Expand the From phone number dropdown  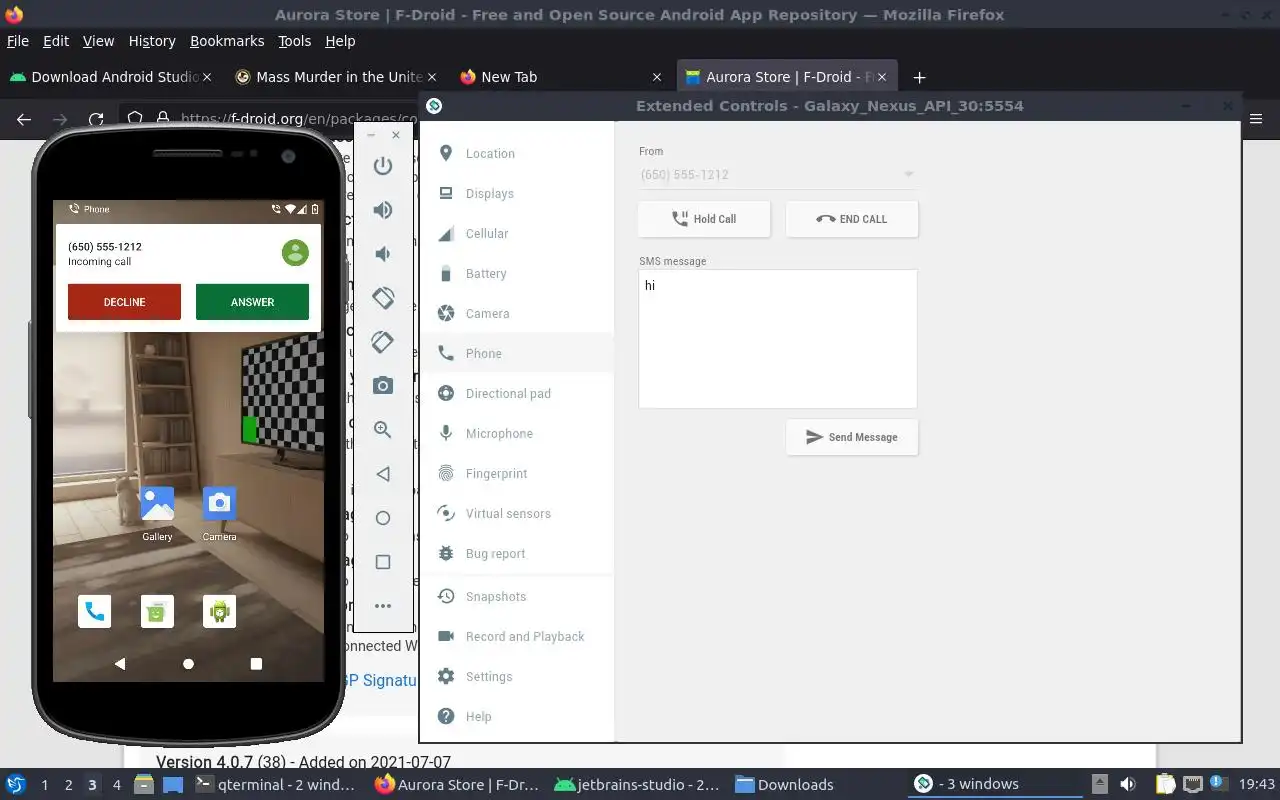coord(777,174)
